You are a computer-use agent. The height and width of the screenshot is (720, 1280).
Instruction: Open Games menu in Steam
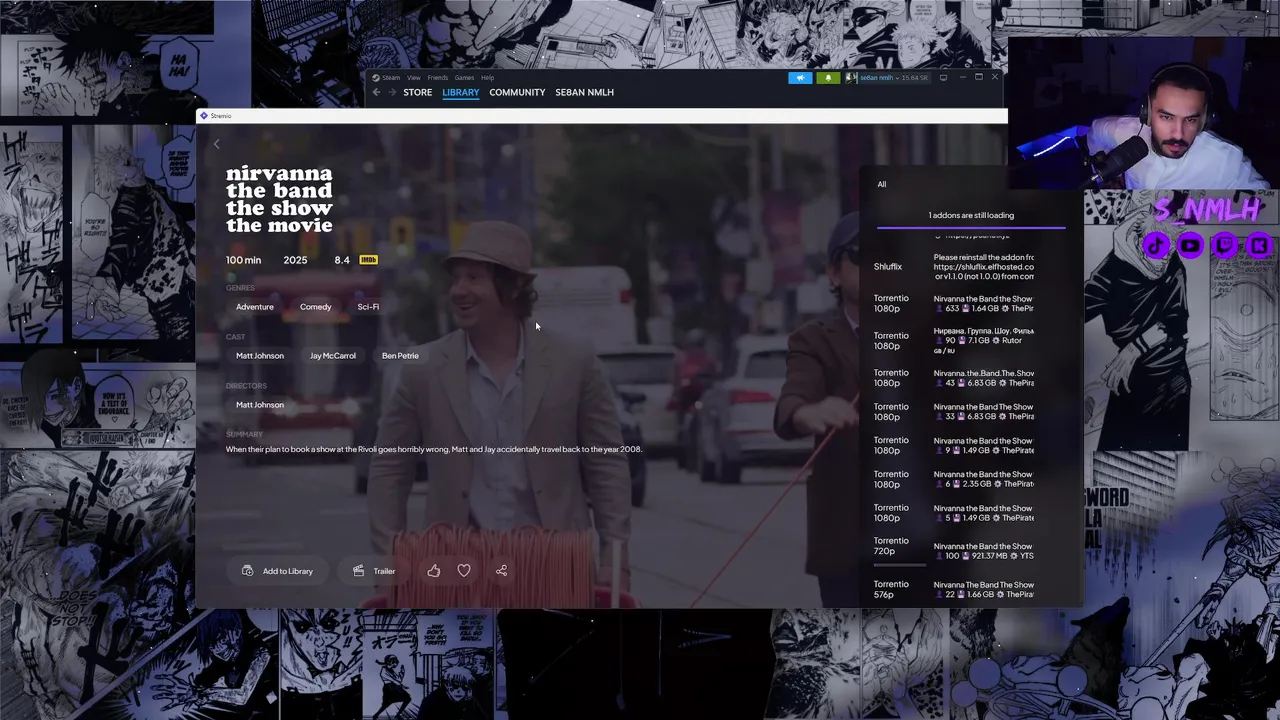(x=464, y=78)
